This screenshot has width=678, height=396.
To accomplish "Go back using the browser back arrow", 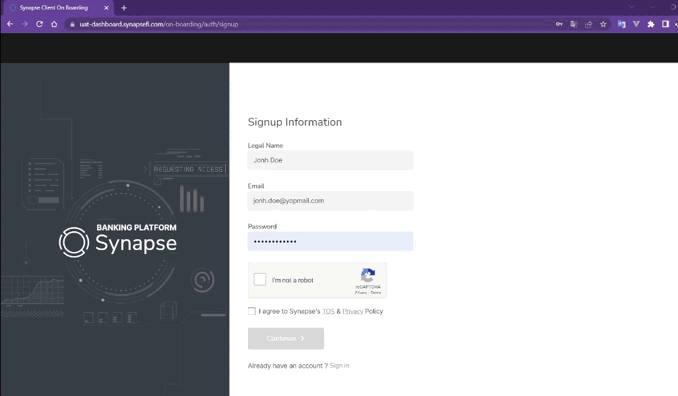I will tap(10, 24).
